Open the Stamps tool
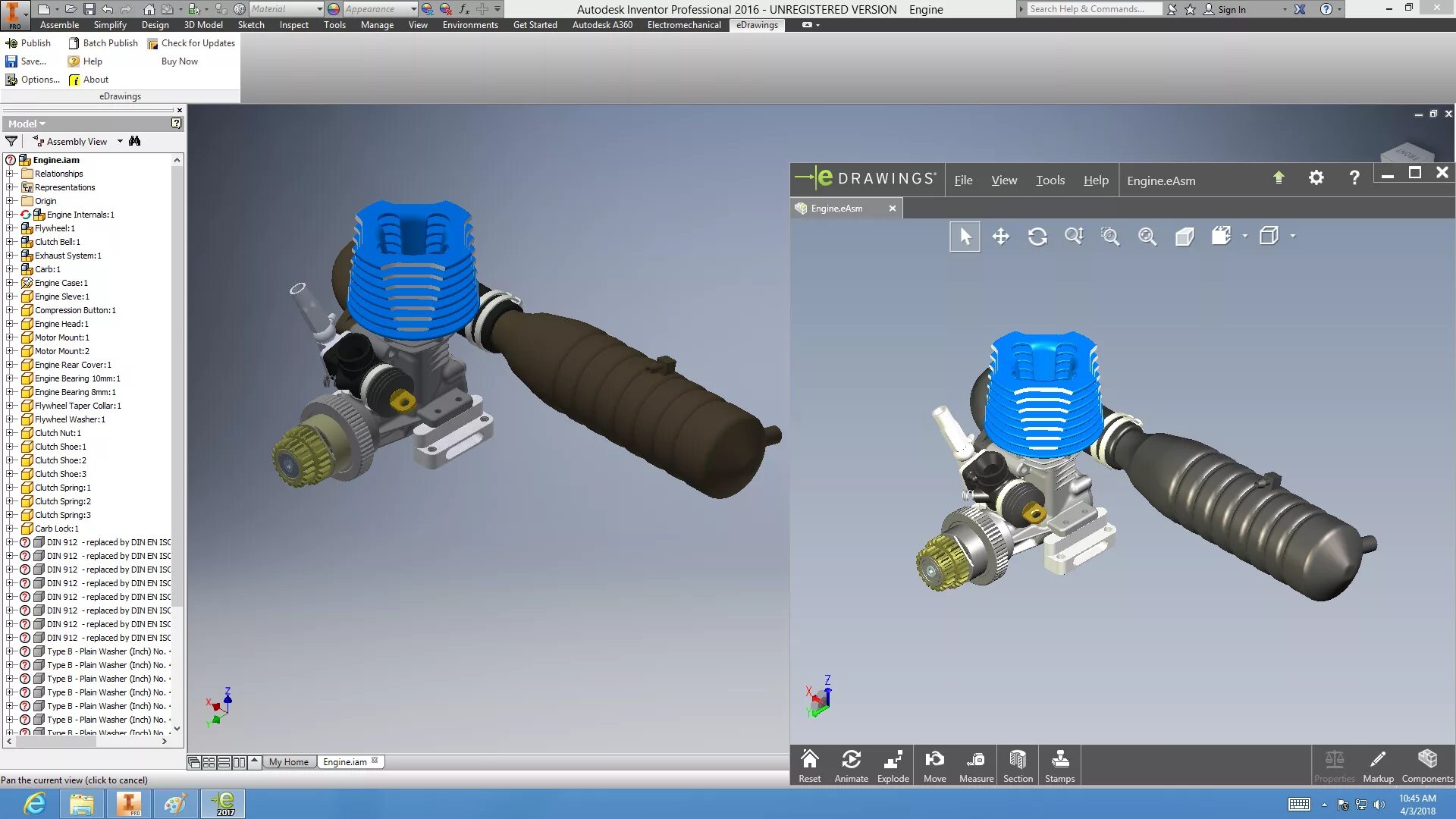Screen dimensions: 1456x819 click(1059, 766)
